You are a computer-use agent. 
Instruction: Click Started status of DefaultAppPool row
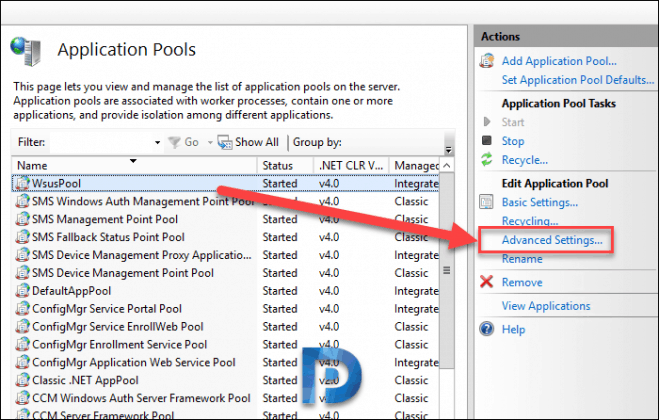click(x=280, y=291)
